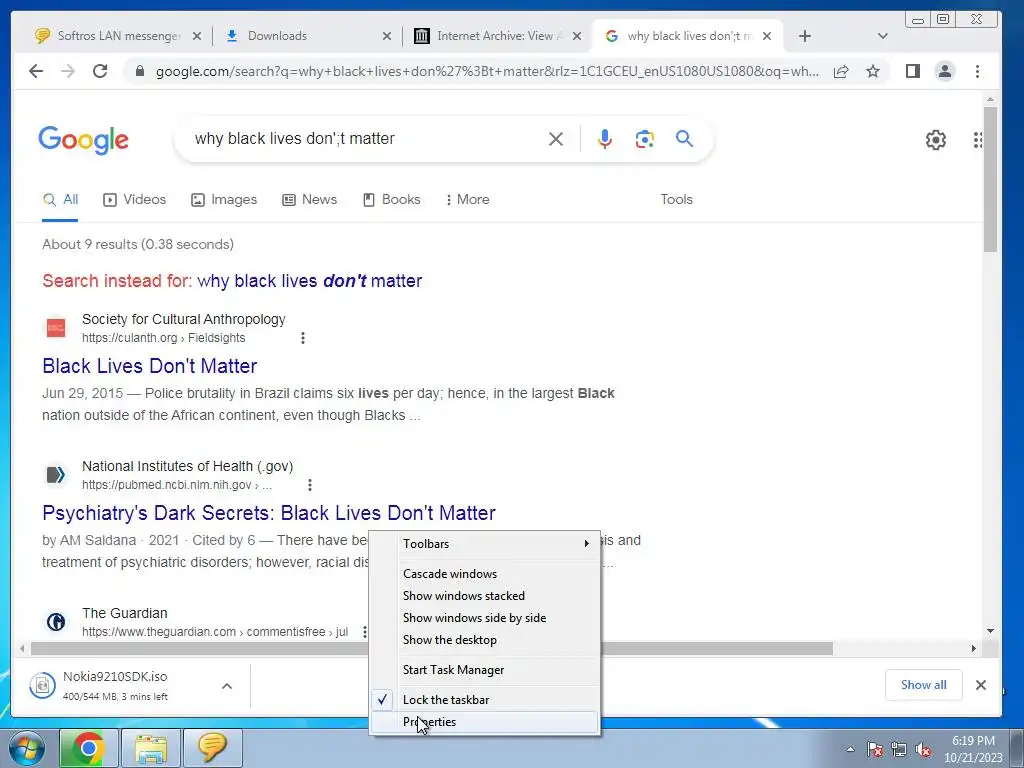1024x768 pixels.
Task: Open the News search tab
Action: pyautogui.click(x=310, y=199)
